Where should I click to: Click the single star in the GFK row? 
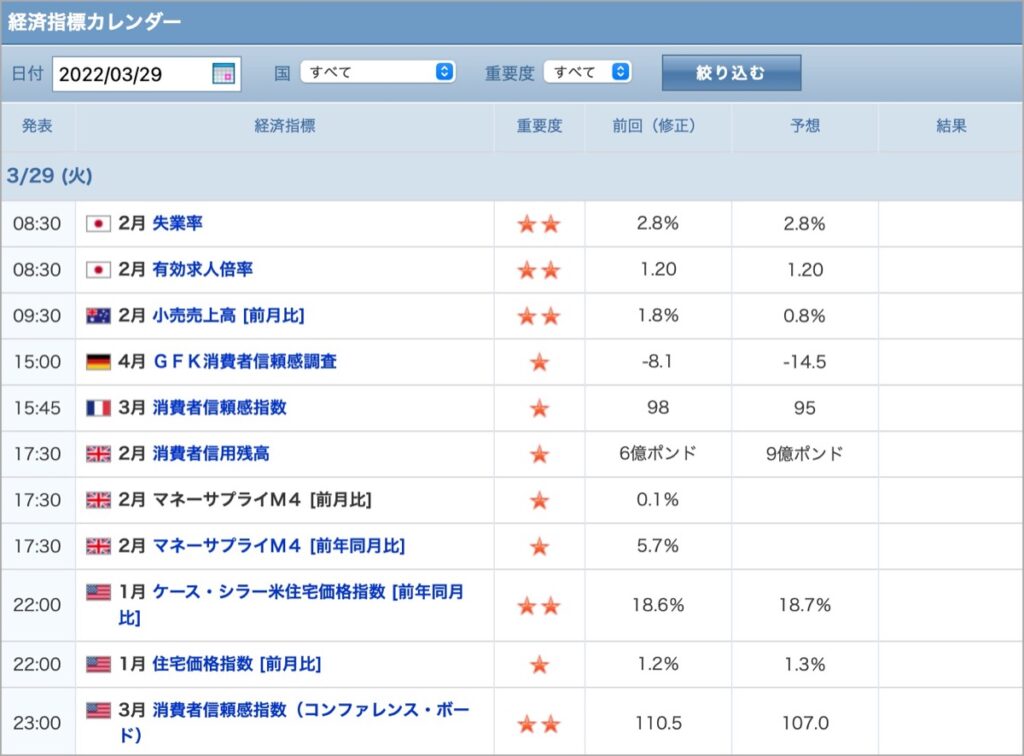tap(539, 362)
